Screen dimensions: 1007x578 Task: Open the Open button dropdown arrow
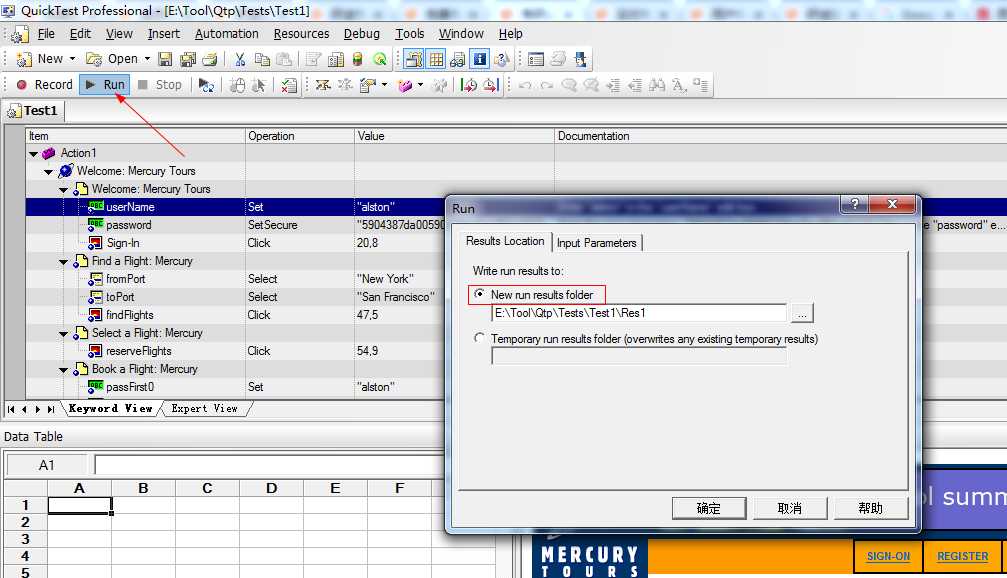[147, 59]
